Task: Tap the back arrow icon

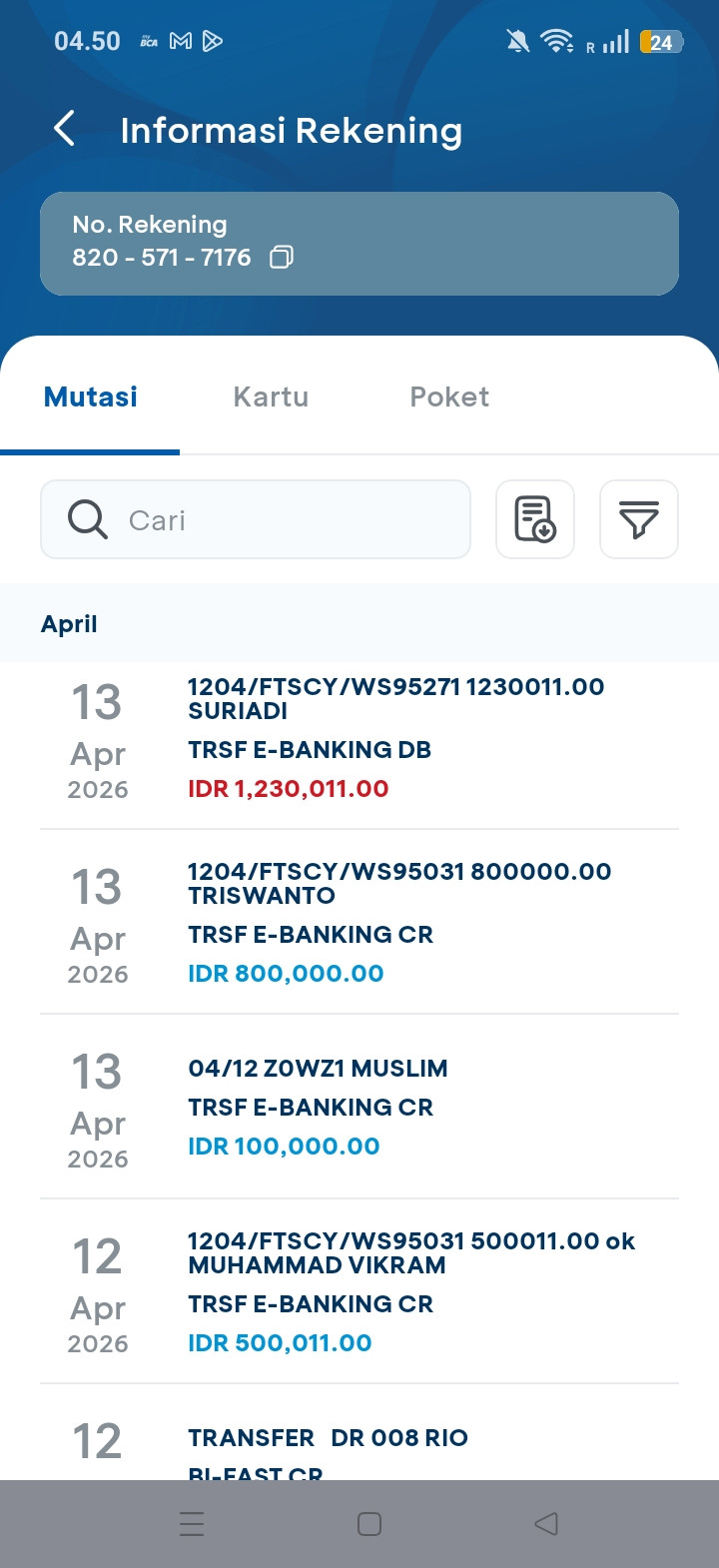Action: pos(65,129)
